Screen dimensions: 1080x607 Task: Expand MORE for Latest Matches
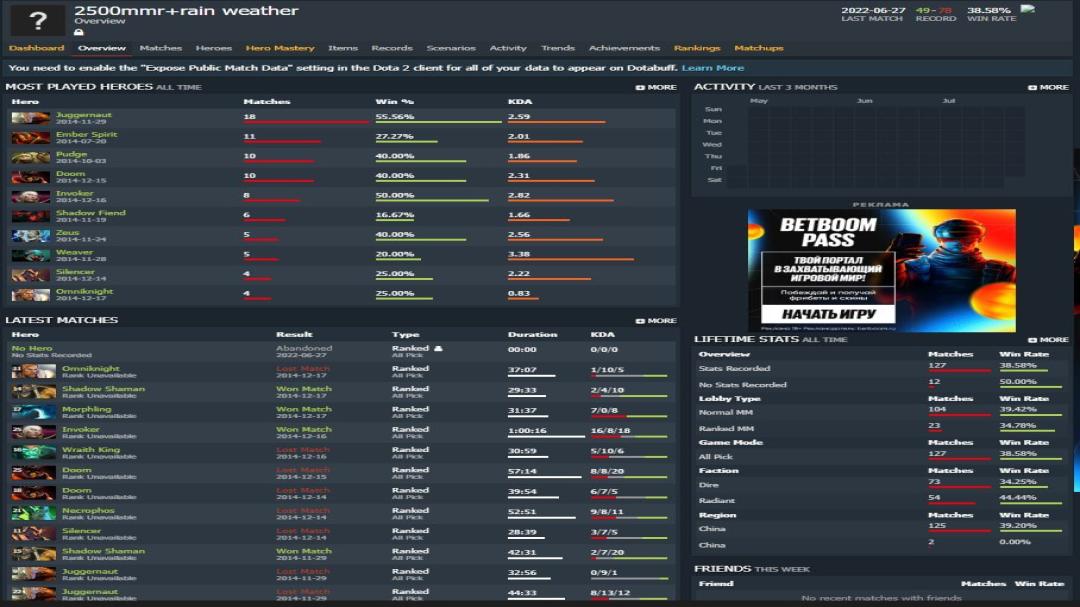(x=656, y=321)
